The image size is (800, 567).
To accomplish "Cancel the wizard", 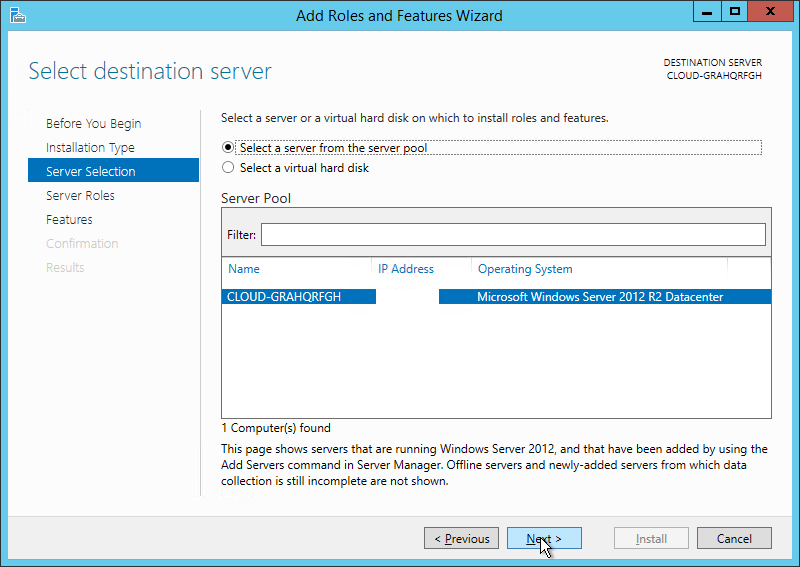I will pos(734,538).
